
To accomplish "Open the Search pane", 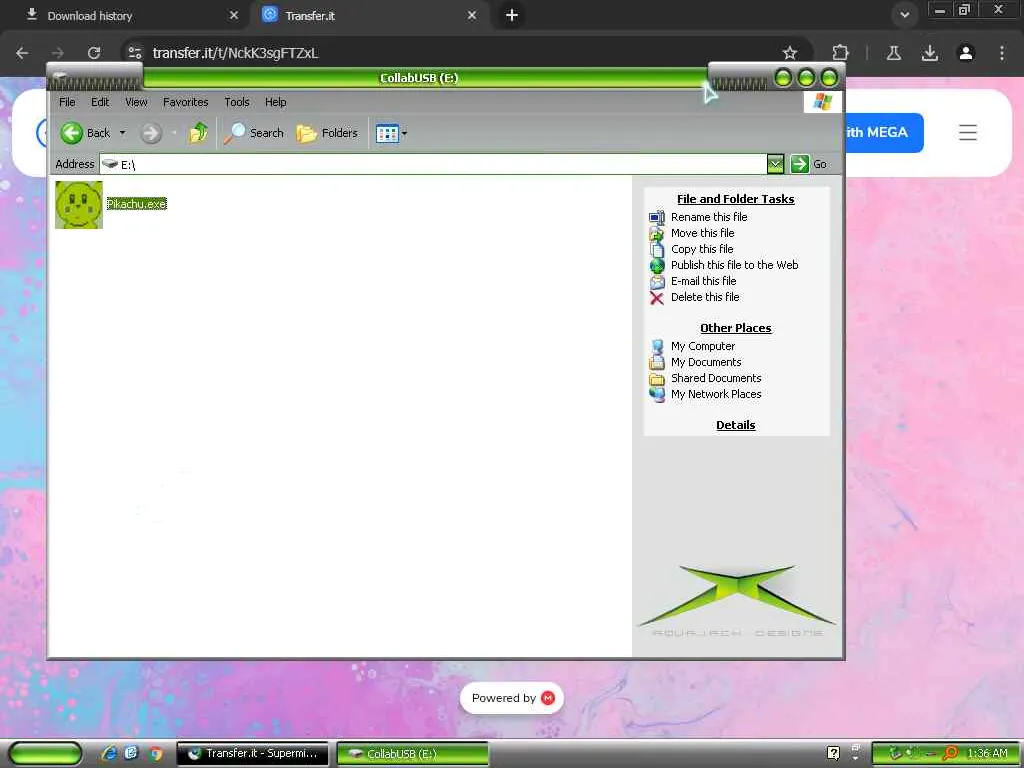I will (x=254, y=133).
